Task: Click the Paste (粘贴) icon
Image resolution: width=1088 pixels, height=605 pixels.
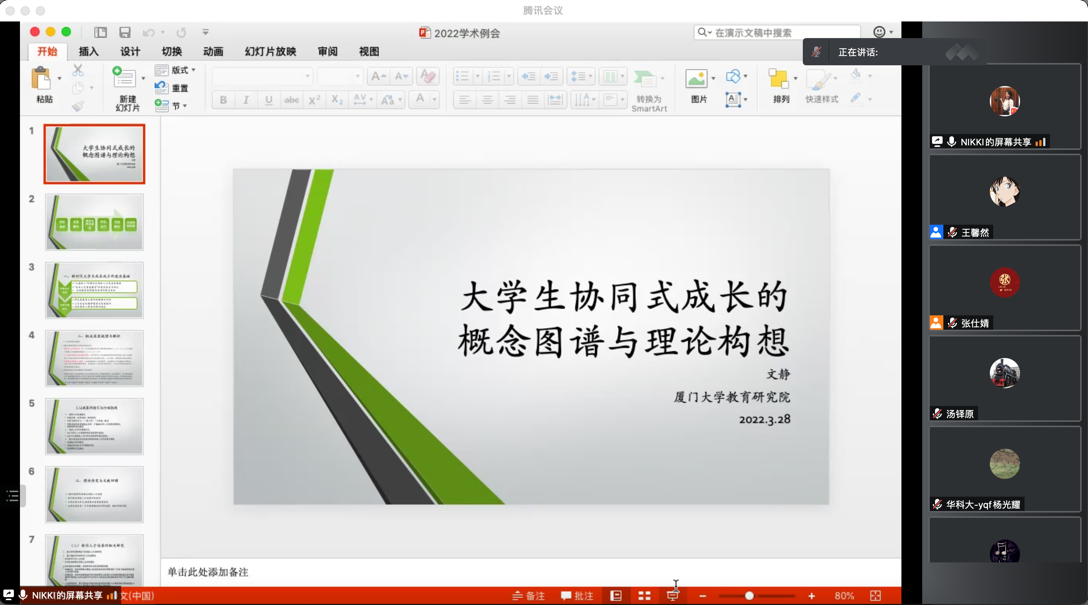Action: 42,80
